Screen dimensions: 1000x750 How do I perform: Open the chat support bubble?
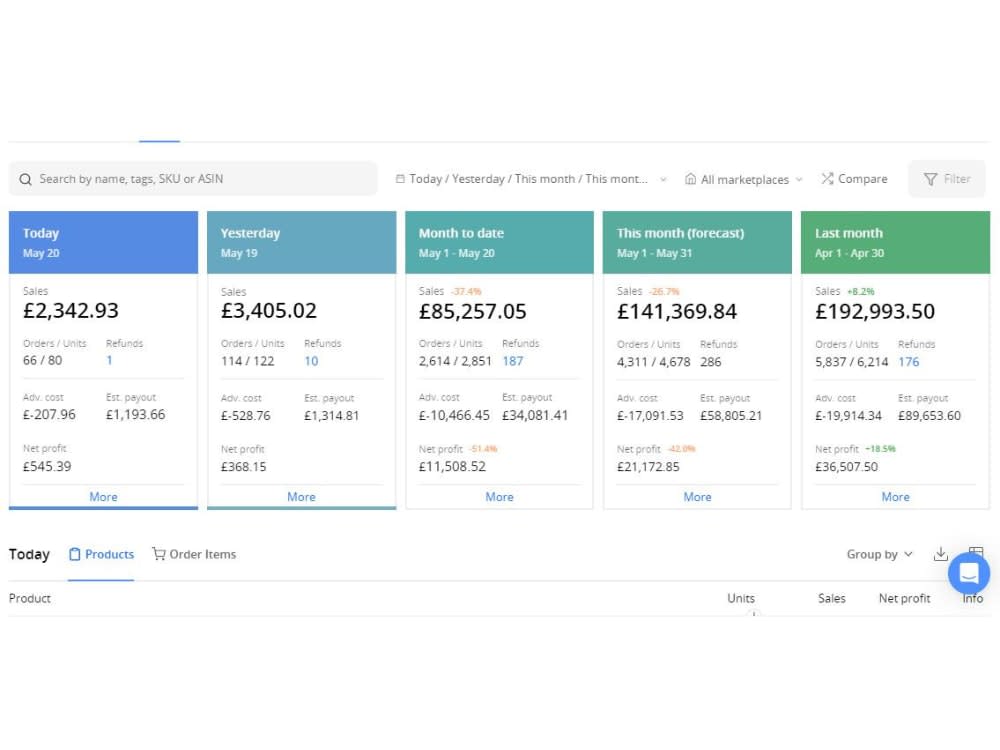coord(969,573)
